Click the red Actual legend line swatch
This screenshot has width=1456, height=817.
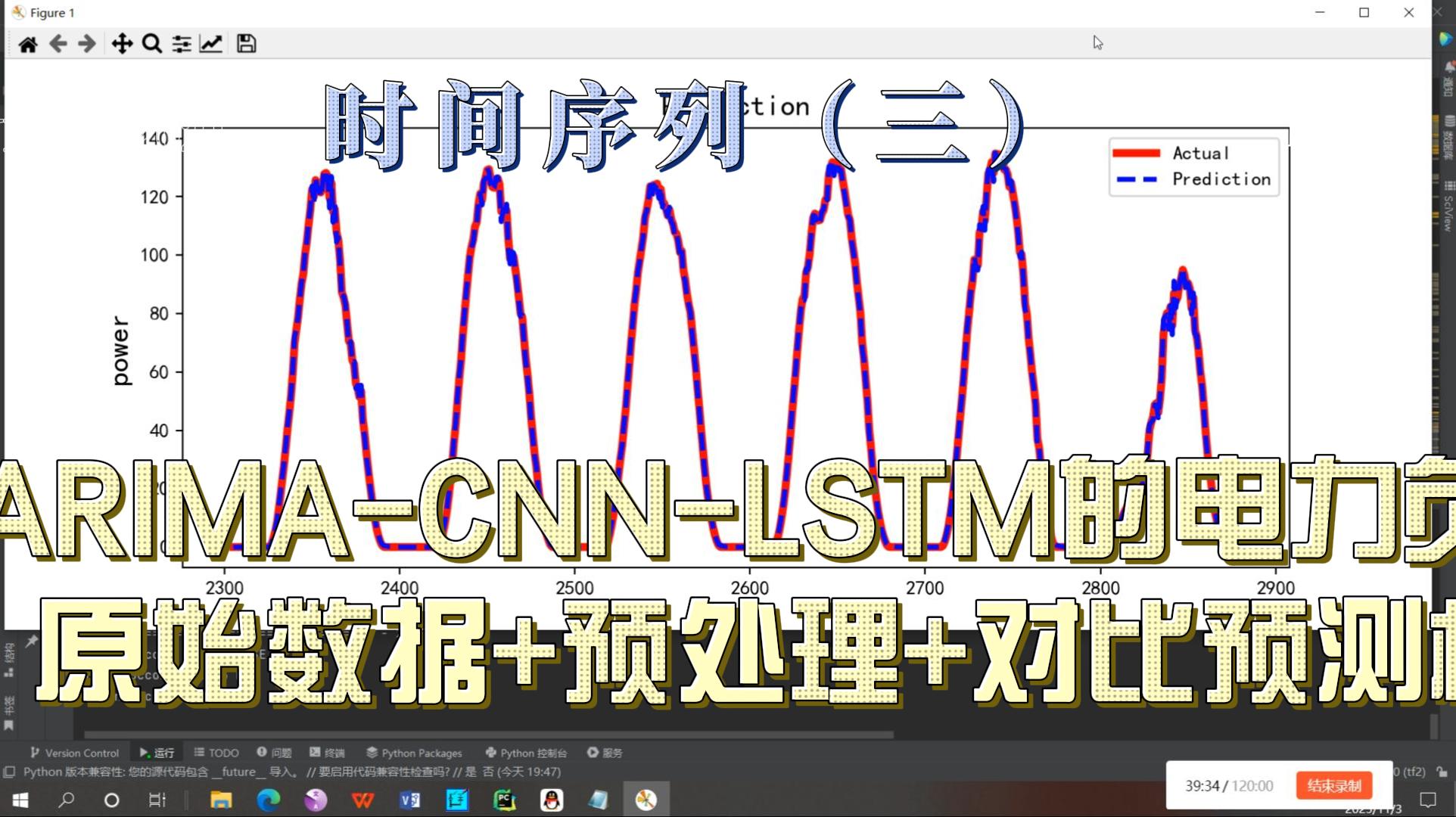pyautogui.click(x=1136, y=154)
